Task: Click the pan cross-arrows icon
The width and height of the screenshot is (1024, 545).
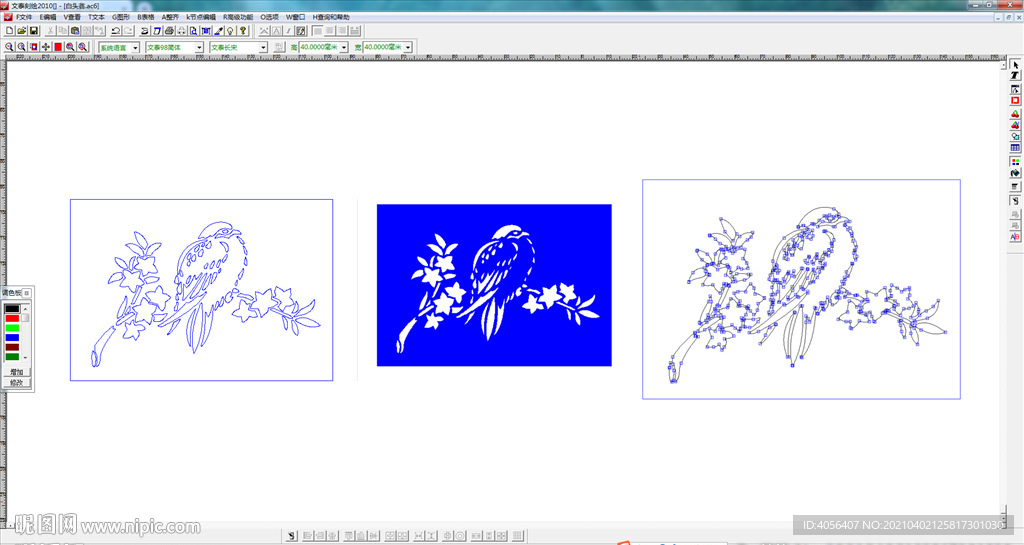Action: click(46, 47)
